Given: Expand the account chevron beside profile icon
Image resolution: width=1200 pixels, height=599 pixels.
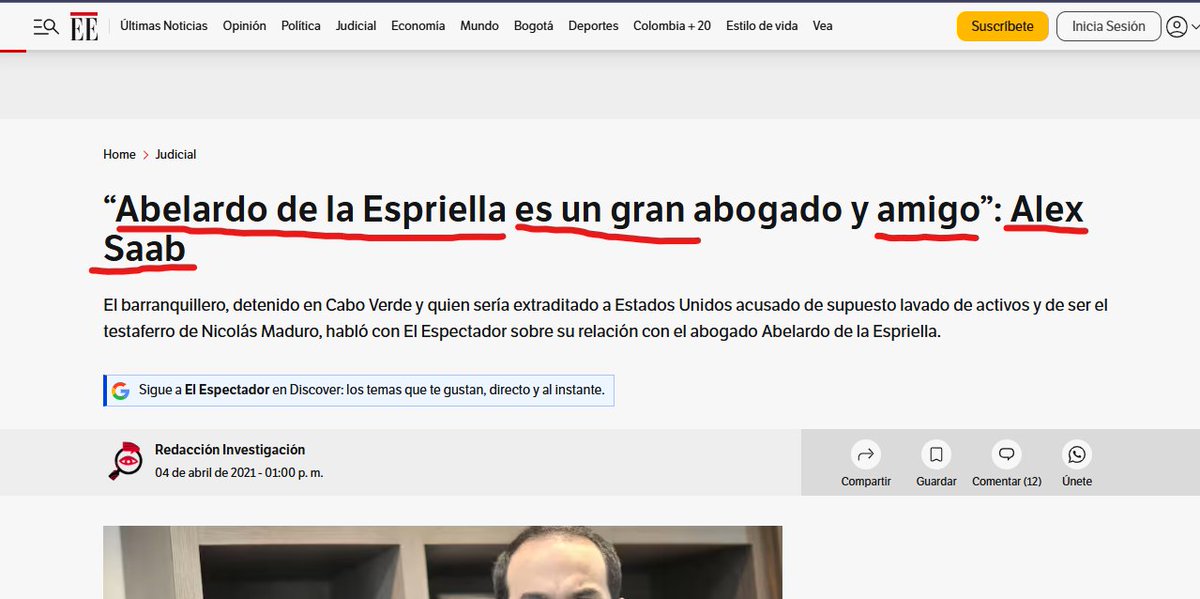Looking at the screenshot, I should (x=1195, y=26).
